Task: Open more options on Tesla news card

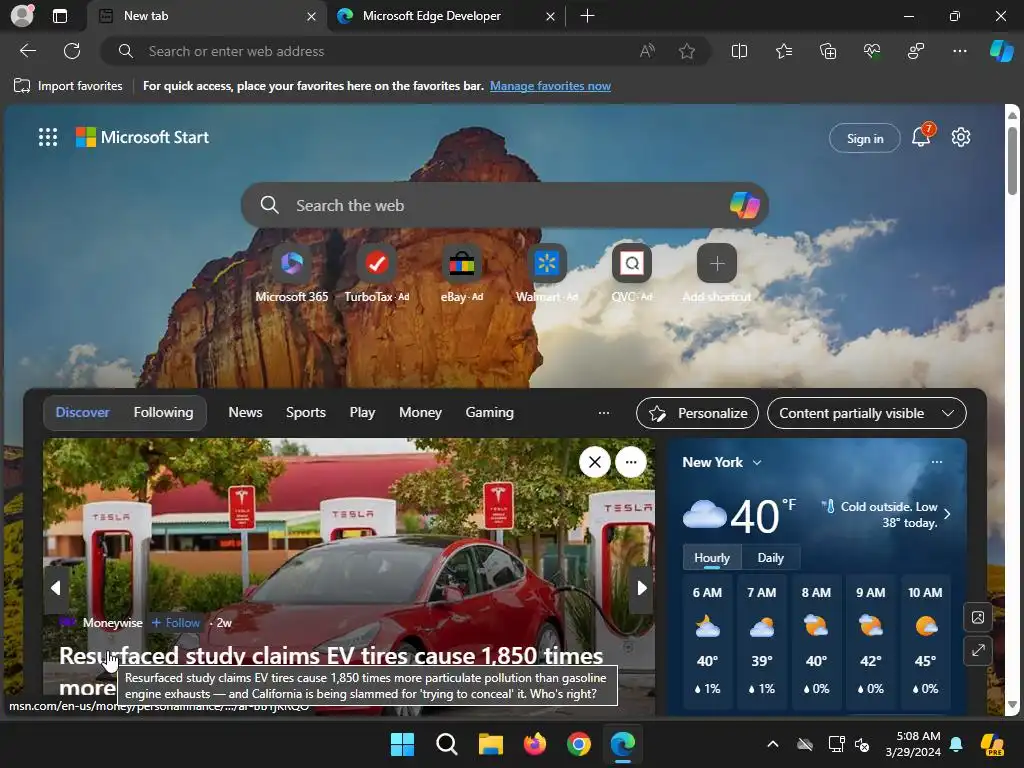Action: click(631, 462)
